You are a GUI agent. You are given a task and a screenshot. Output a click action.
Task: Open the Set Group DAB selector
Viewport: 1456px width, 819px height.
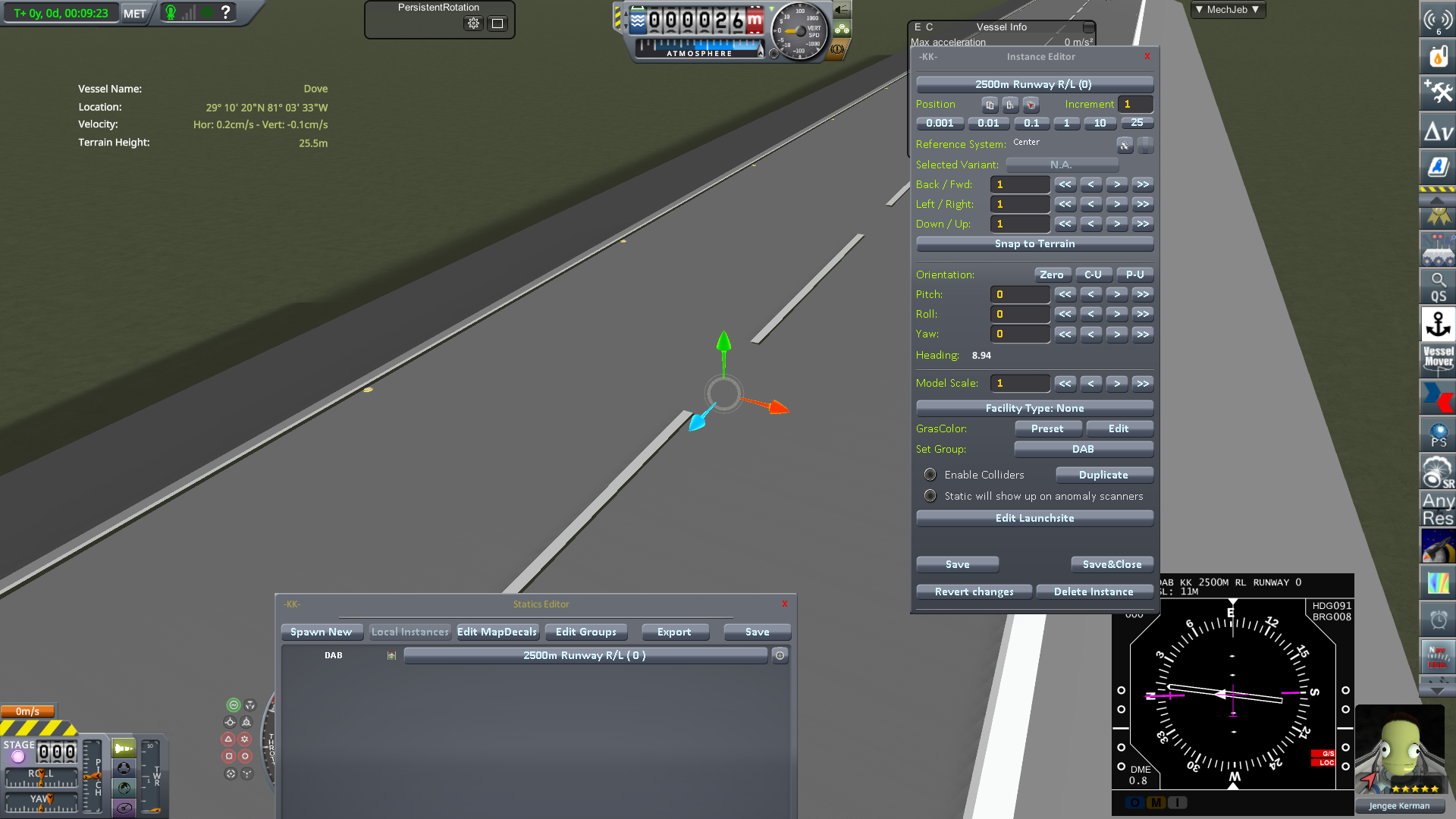click(x=1084, y=449)
